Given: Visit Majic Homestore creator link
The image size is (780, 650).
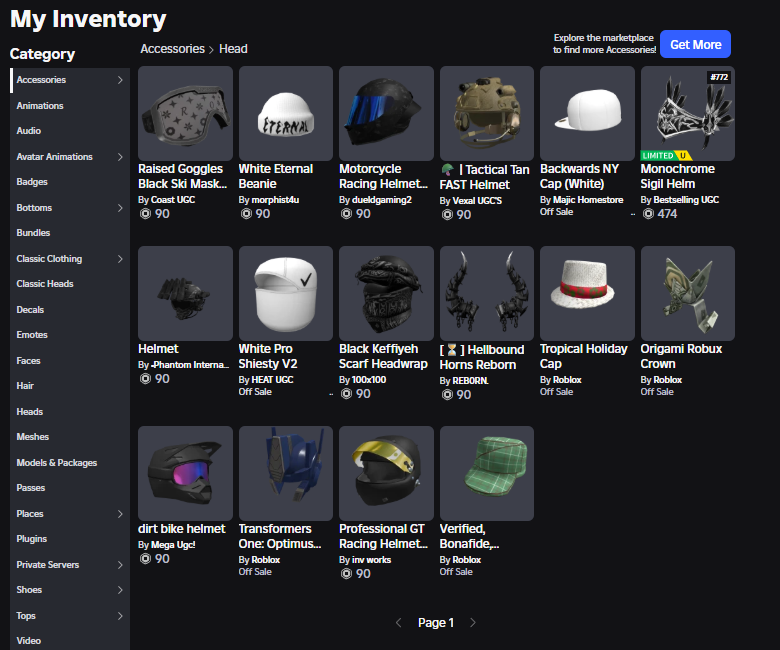Looking at the screenshot, I should pyautogui.click(x=588, y=200).
